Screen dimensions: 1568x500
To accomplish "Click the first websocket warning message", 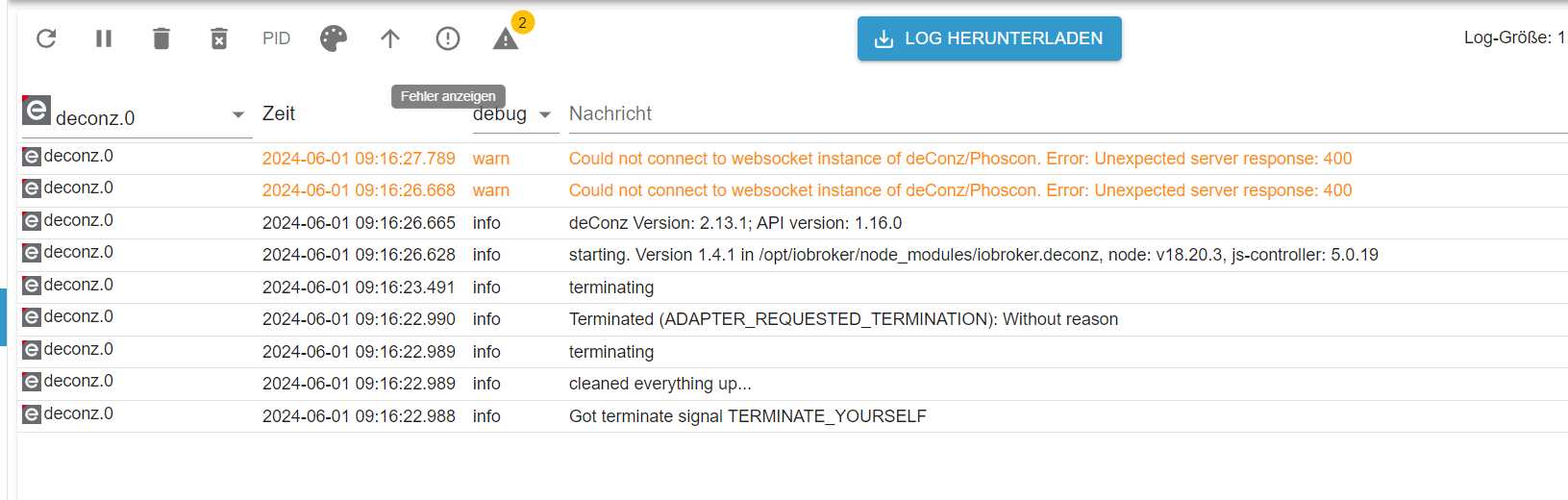I will pos(959,159).
